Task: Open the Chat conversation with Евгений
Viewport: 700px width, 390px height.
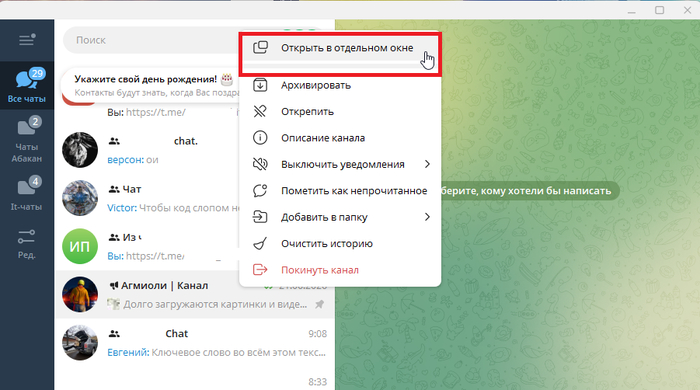Action: [x=195, y=343]
